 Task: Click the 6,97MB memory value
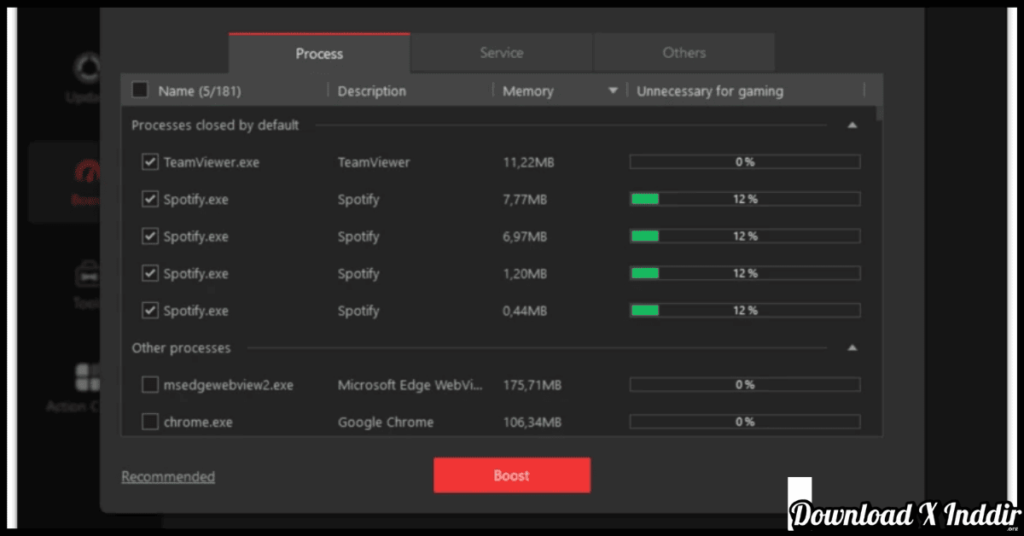pyautogui.click(x=524, y=237)
